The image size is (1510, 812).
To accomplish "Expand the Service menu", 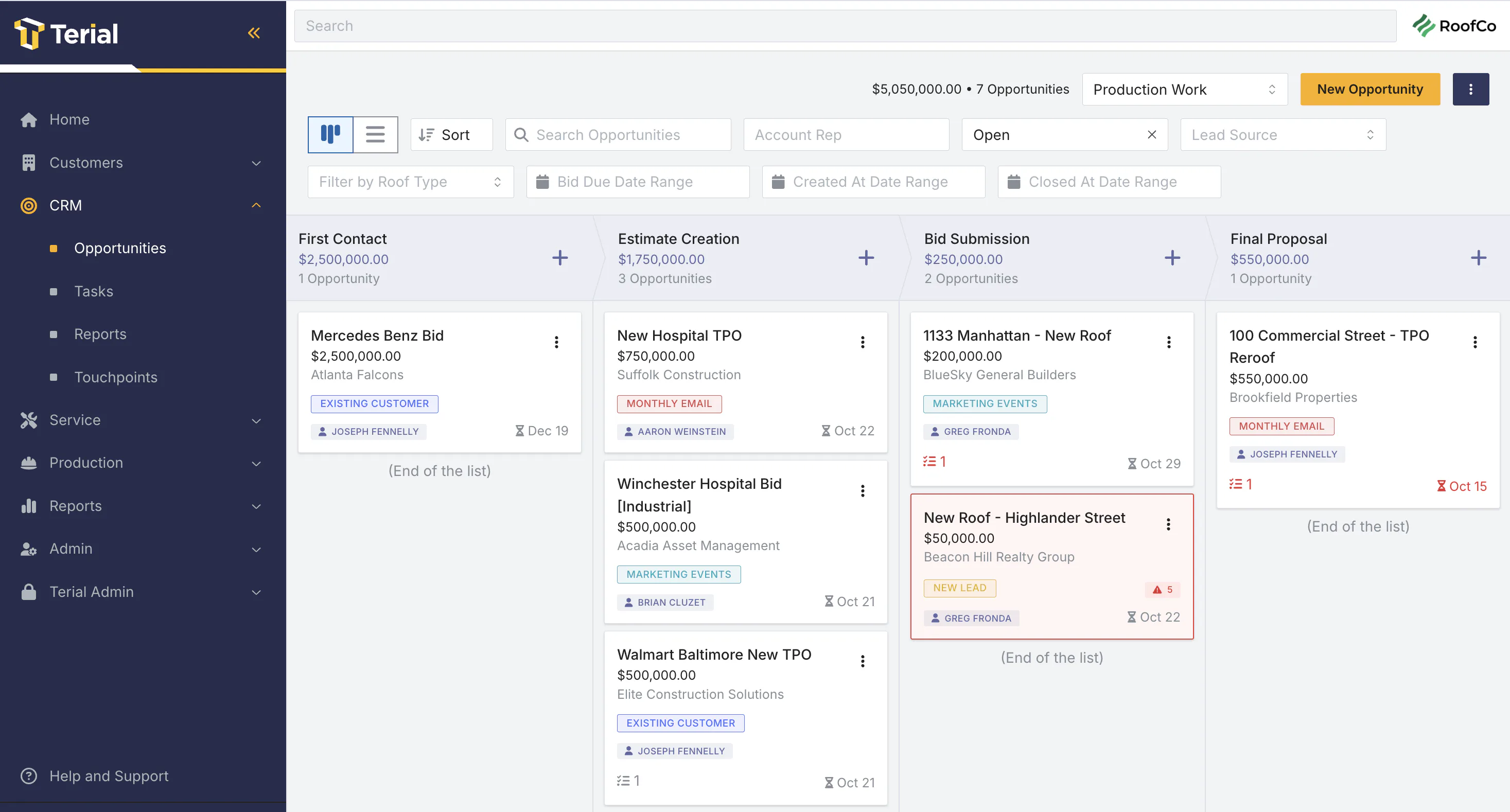I will click(x=143, y=420).
